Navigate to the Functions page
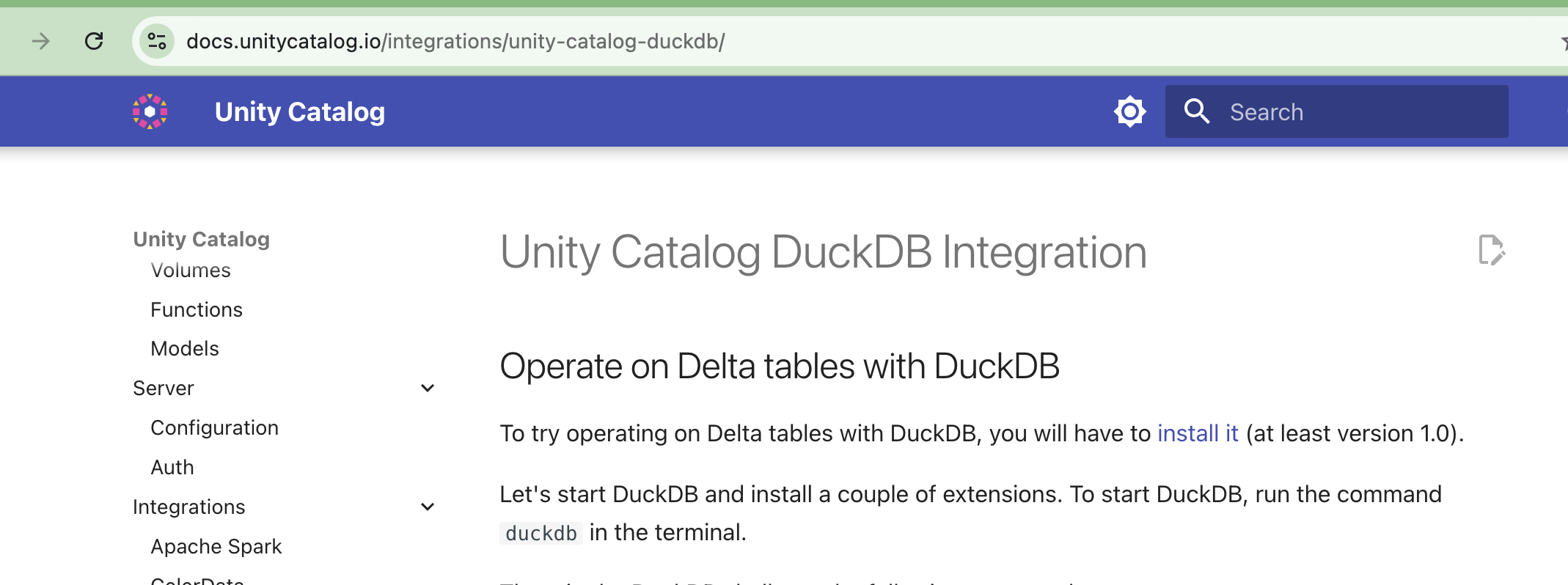 [x=196, y=309]
